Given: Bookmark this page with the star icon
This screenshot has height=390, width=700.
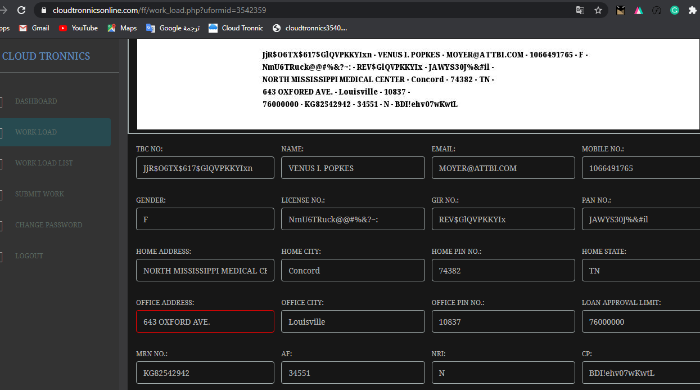Looking at the screenshot, I should (598, 10).
